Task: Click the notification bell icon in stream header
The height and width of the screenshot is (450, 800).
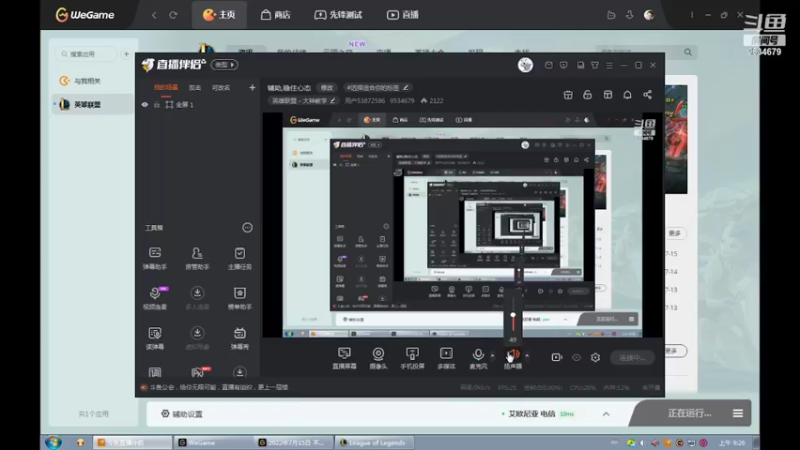Action: (627, 95)
